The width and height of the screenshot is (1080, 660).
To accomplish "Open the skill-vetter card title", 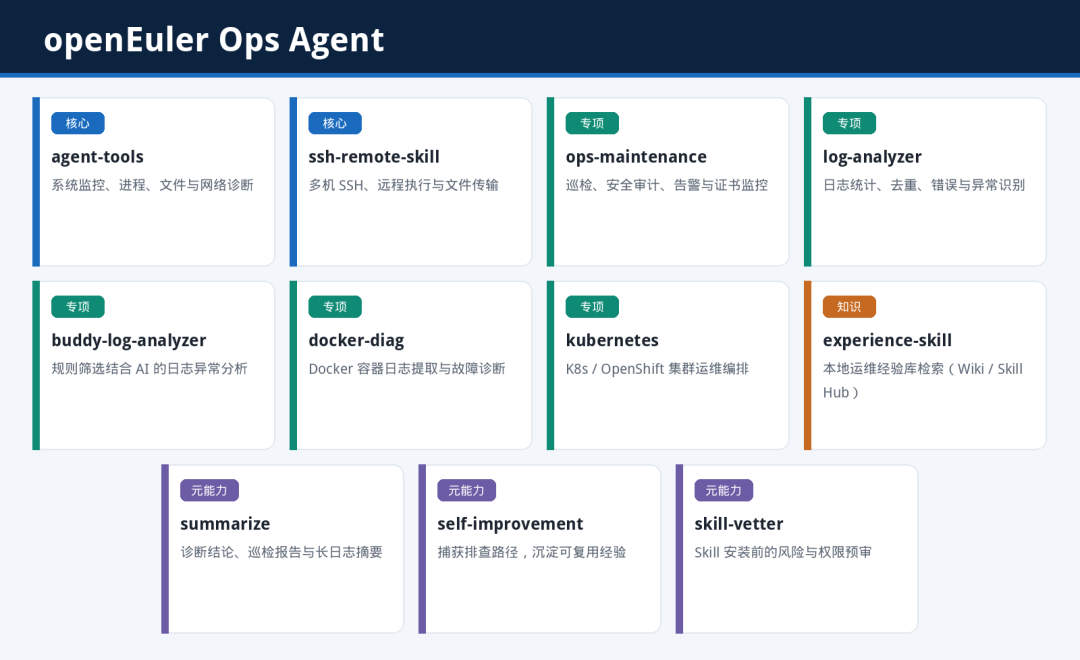I will point(738,524).
